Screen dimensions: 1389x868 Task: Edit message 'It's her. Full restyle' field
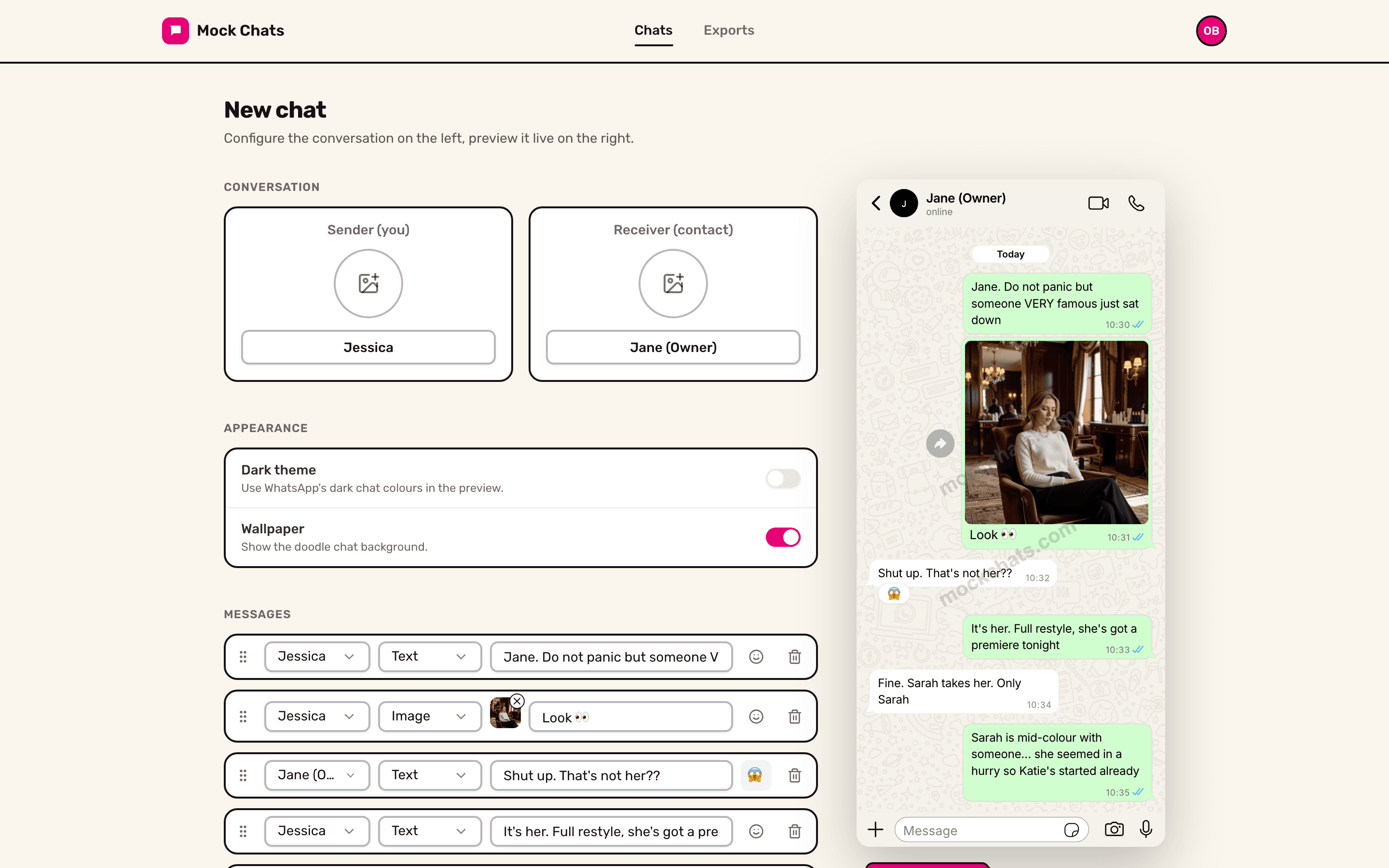point(611,831)
